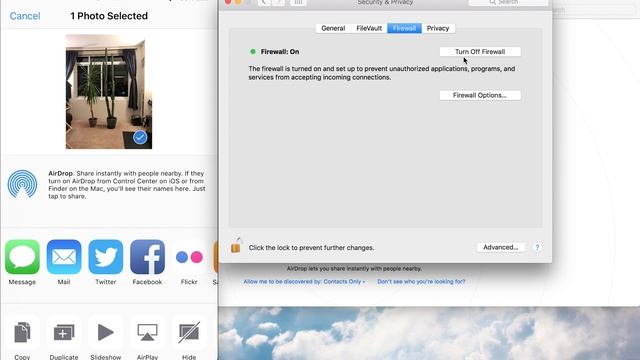Click the lock icon to prevent changes
This screenshot has width=640, height=360.
point(236,246)
